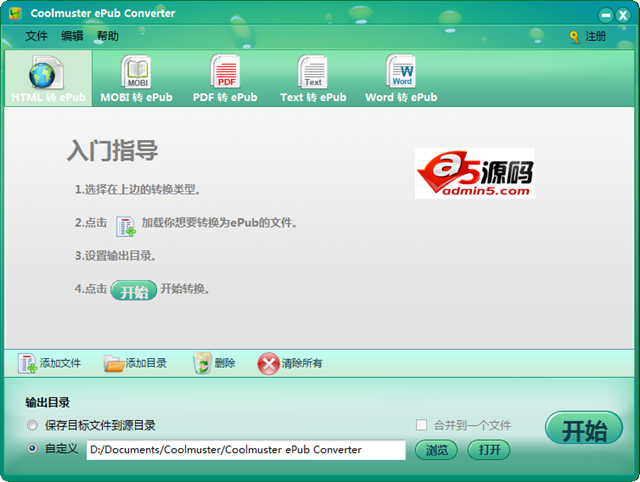The image size is (640, 482).
Task: Click the add-file icon in step 2 guide
Action: [126, 227]
